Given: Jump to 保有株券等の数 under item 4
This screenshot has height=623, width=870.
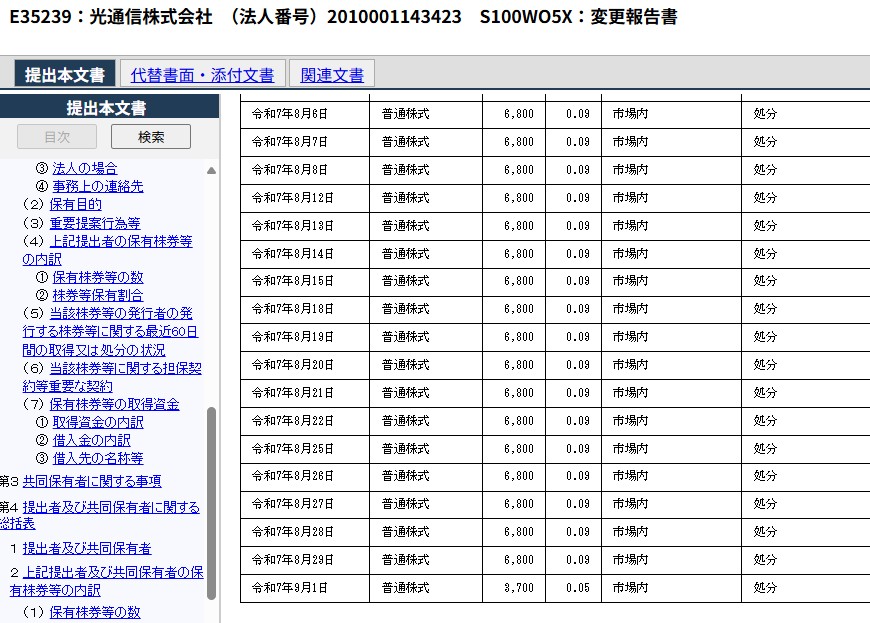Looking at the screenshot, I should point(98,277).
